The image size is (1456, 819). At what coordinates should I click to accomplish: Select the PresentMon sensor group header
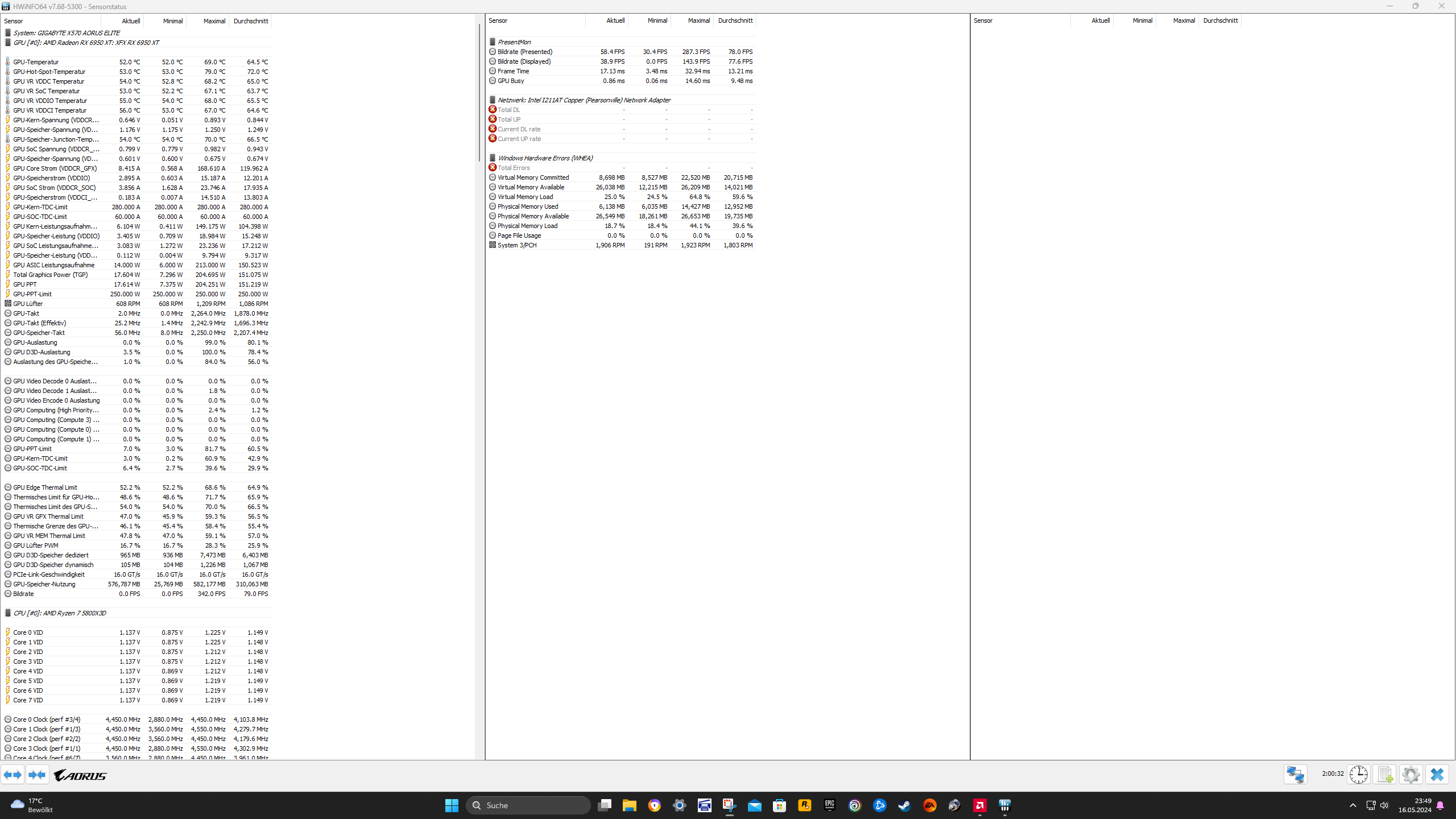click(514, 42)
